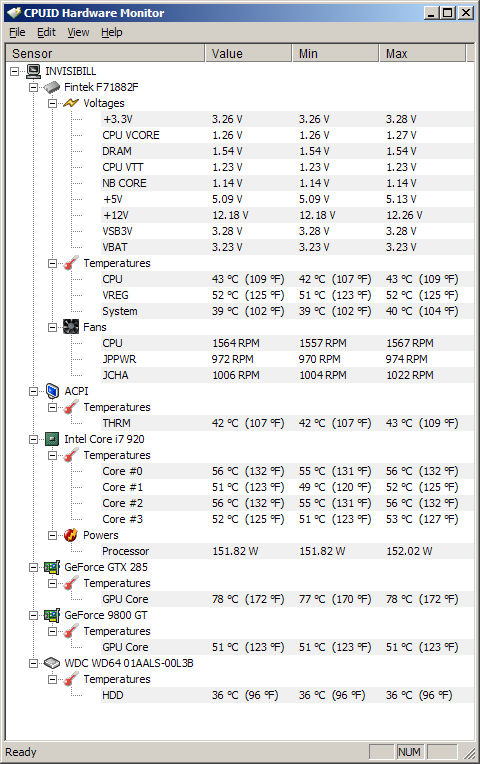The width and height of the screenshot is (480, 764).
Task: Click the 151.82 W processor value
Action: click(x=235, y=551)
